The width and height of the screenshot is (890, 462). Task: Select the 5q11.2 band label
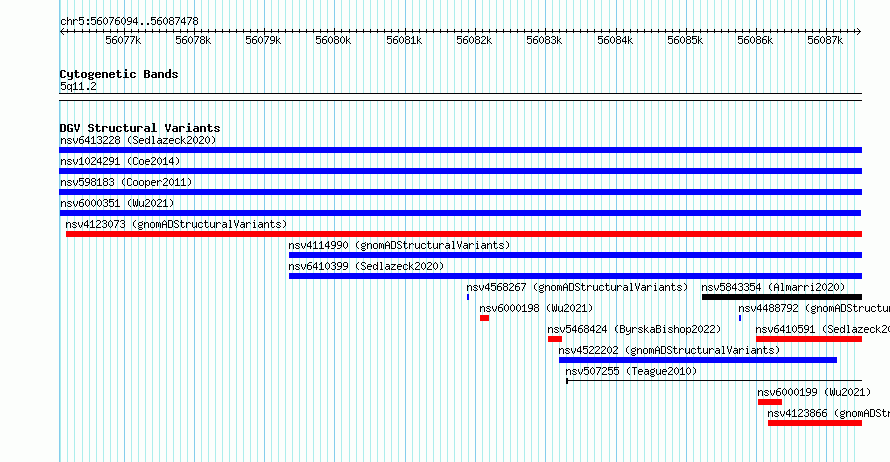[78, 86]
